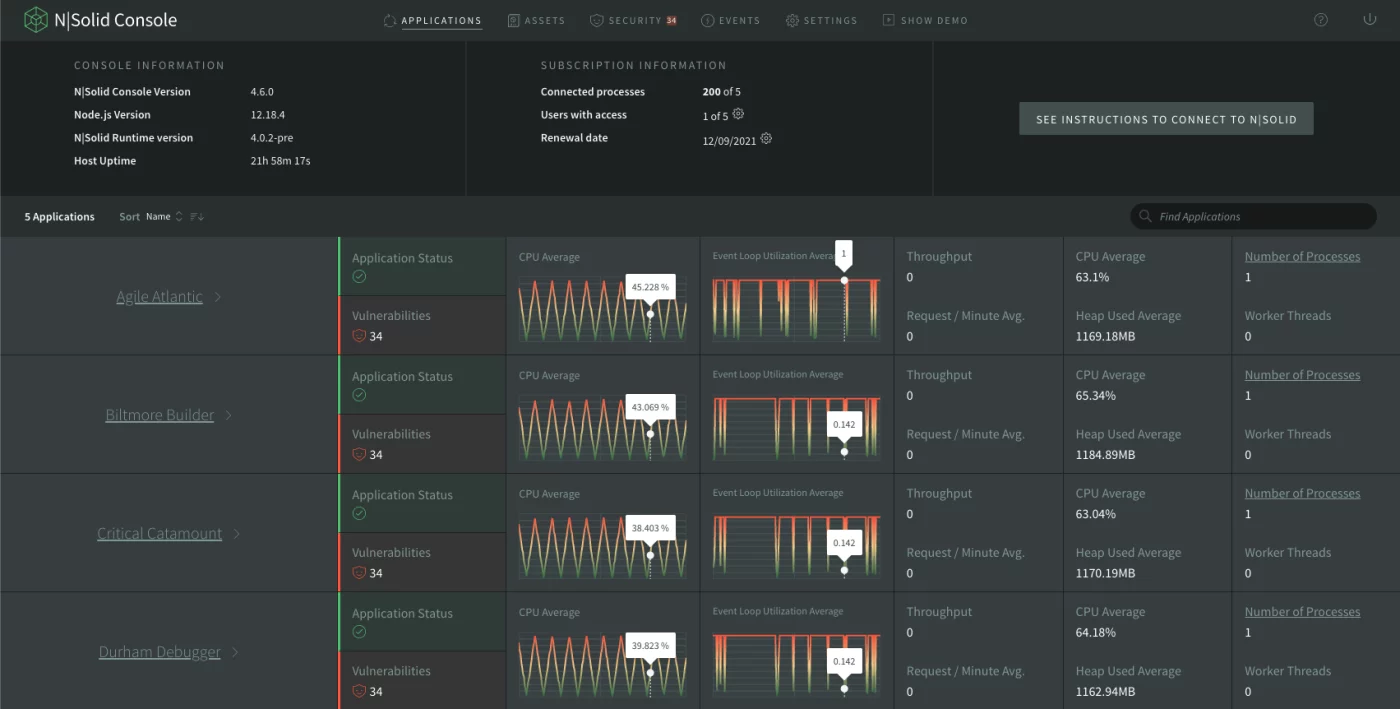The image size is (1400, 709).
Task: Go to the Assets tab
Action: (x=536, y=20)
